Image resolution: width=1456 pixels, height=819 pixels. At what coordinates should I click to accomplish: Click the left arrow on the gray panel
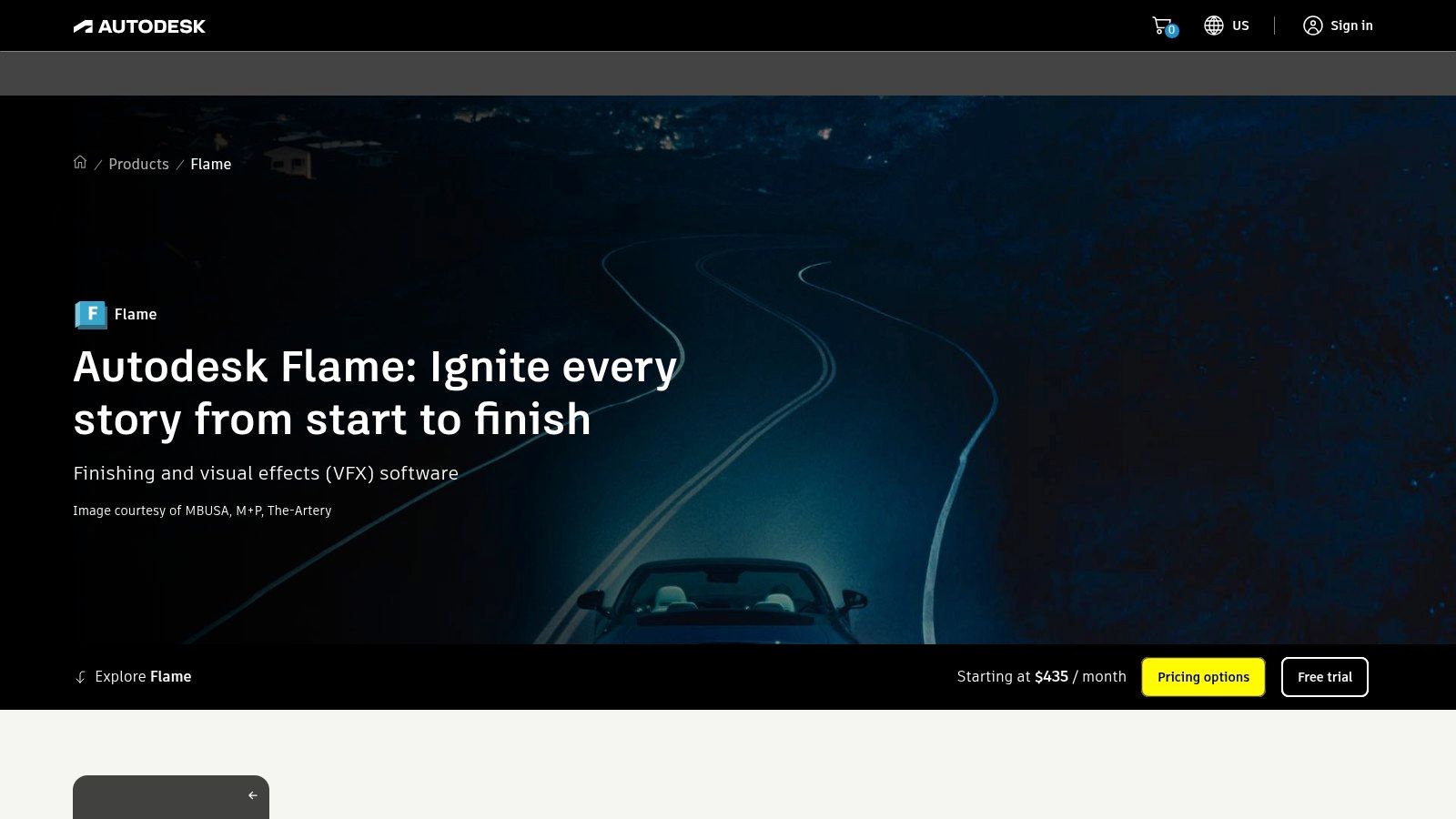coord(253,795)
